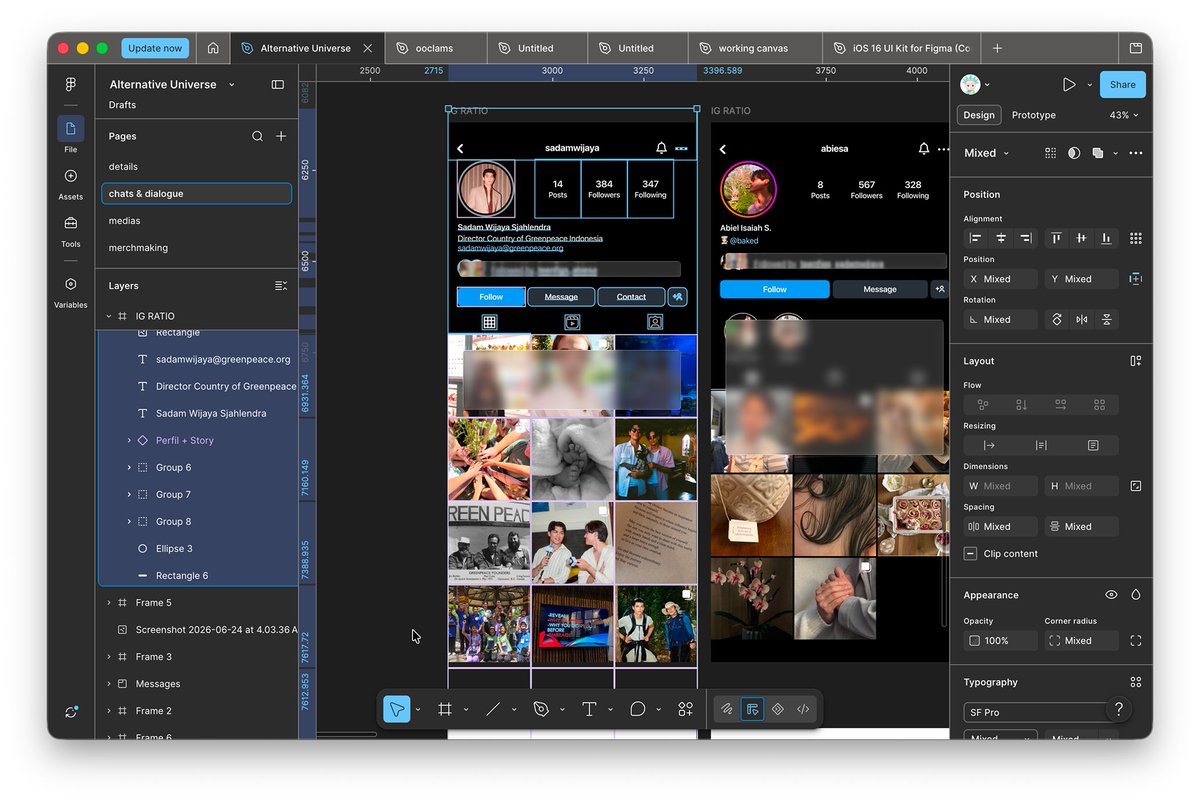Search pages with magnifier icon
The height and width of the screenshot is (802, 1200).
pyautogui.click(x=257, y=136)
